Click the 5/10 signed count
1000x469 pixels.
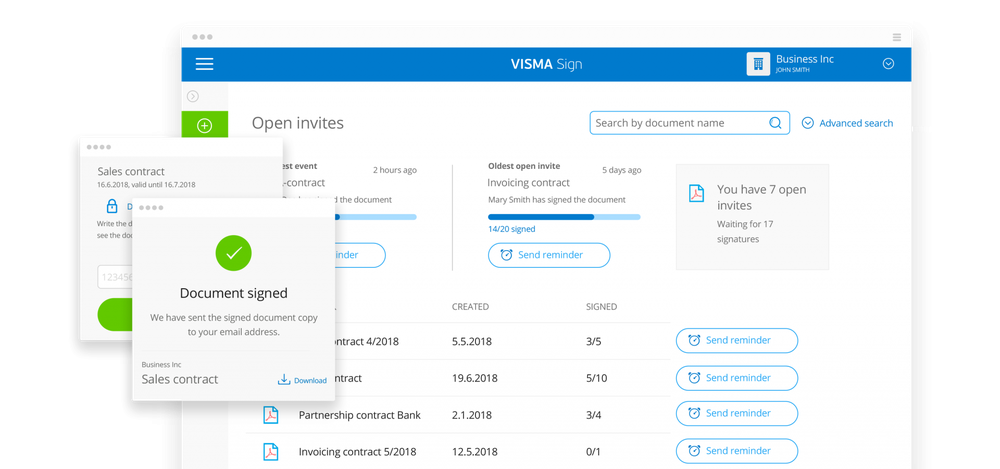pos(596,378)
